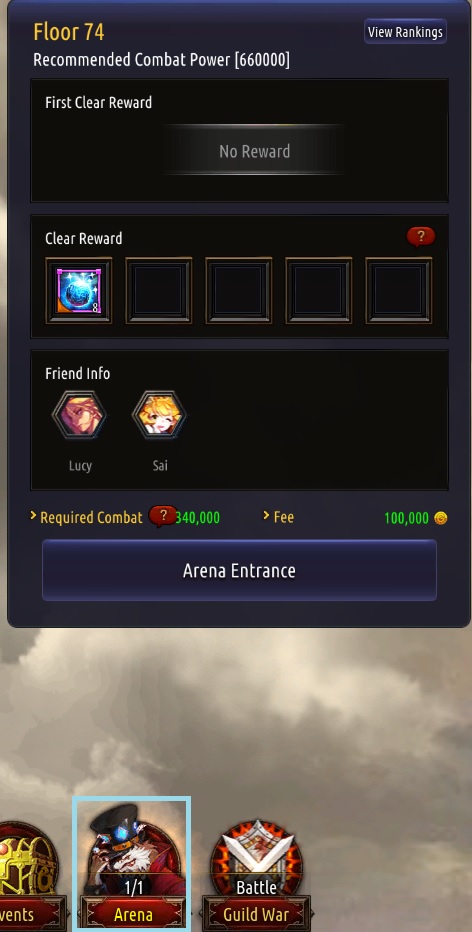Click the fourth empty clear reward slot
Image resolution: width=472 pixels, height=932 pixels.
[319, 291]
